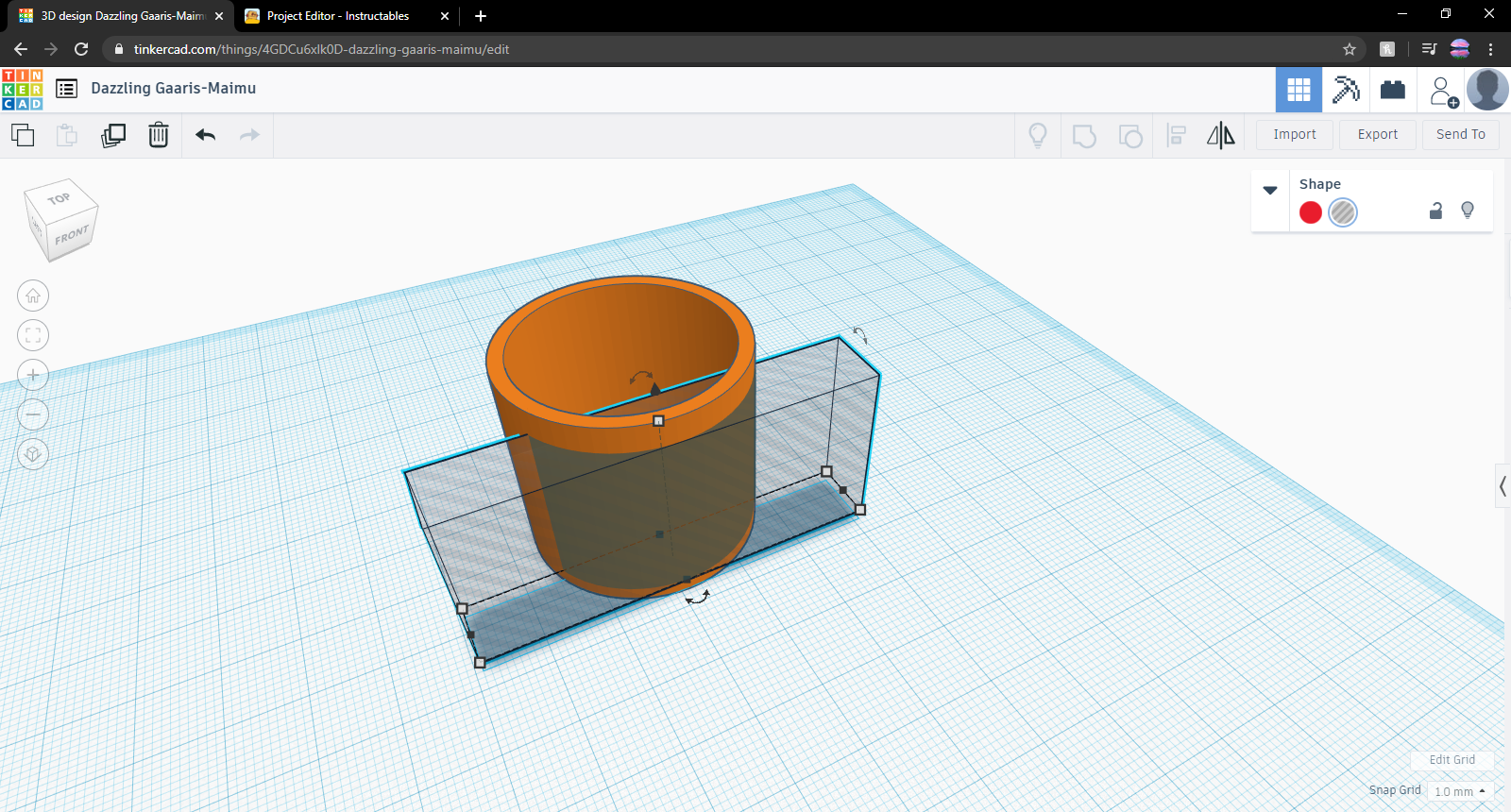
Task: Click the Fit all in view icon
Action: click(33, 335)
